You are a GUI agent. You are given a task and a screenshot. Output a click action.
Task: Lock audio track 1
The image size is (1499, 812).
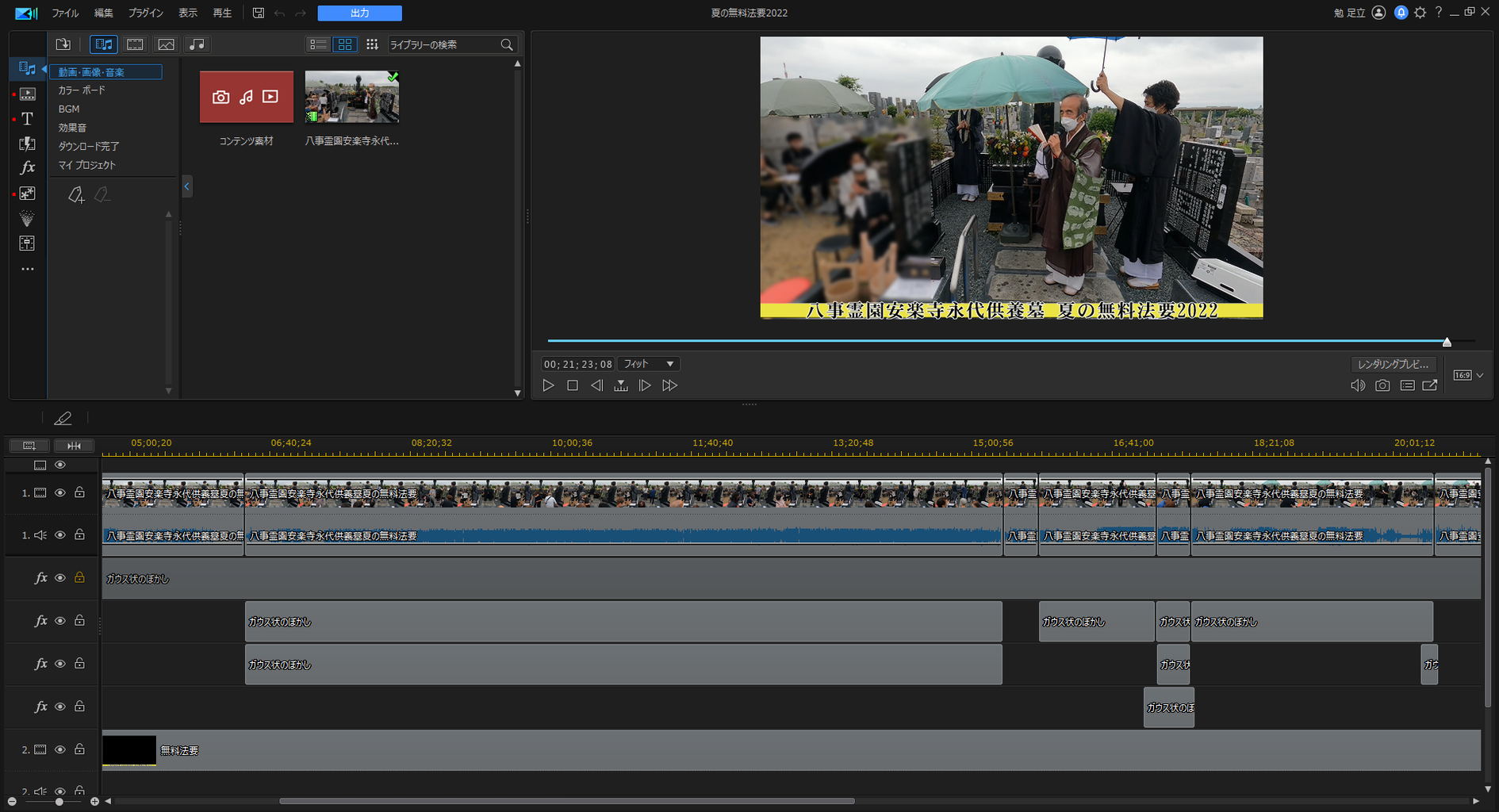tap(79, 535)
